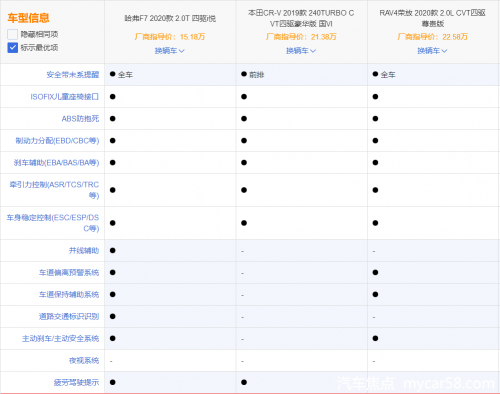
Task: Open the 刹车辅助(EBA/BAS/BA等) label
Action: [56, 163]
